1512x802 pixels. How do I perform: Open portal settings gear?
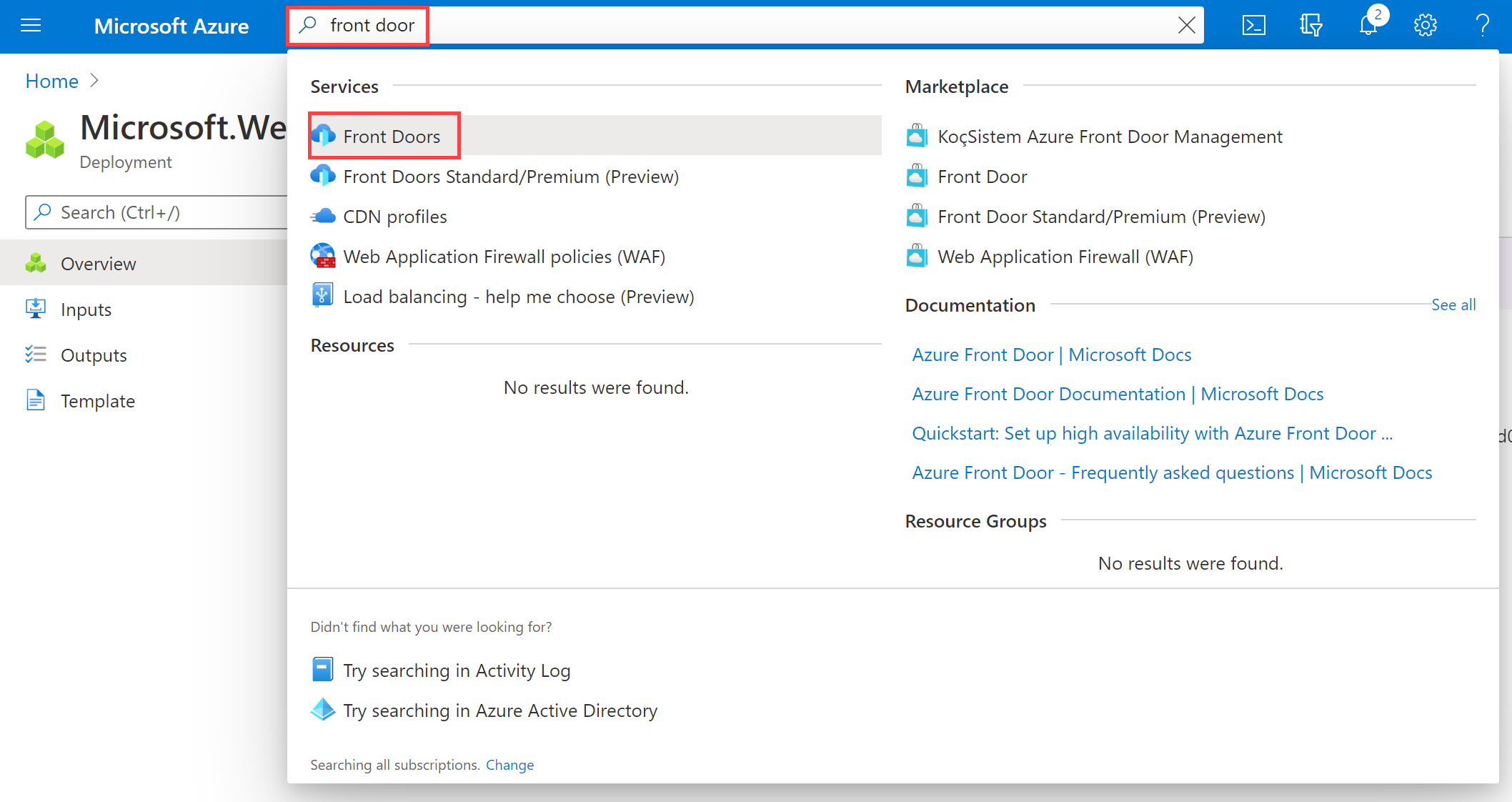(1425, 25)
